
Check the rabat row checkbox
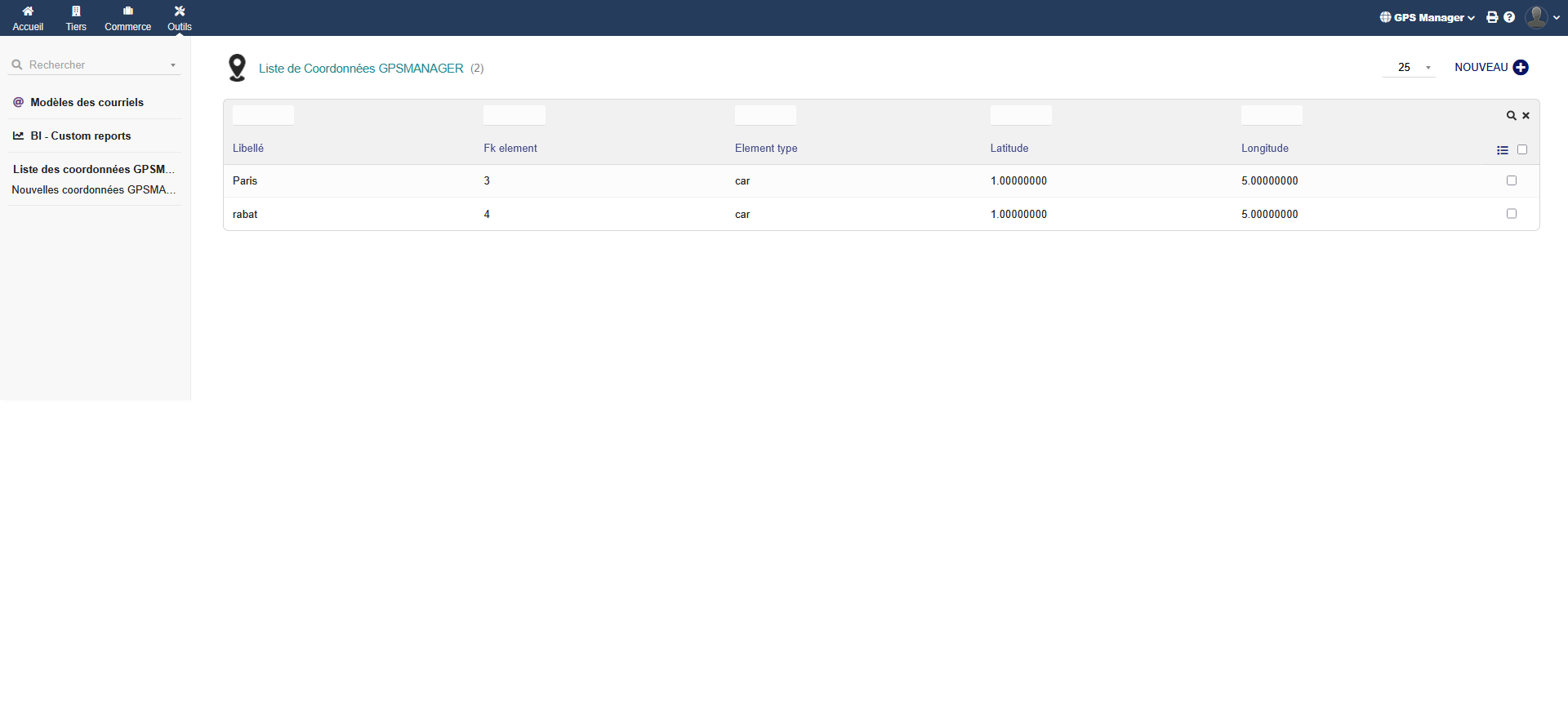[x=1512, y=214]
